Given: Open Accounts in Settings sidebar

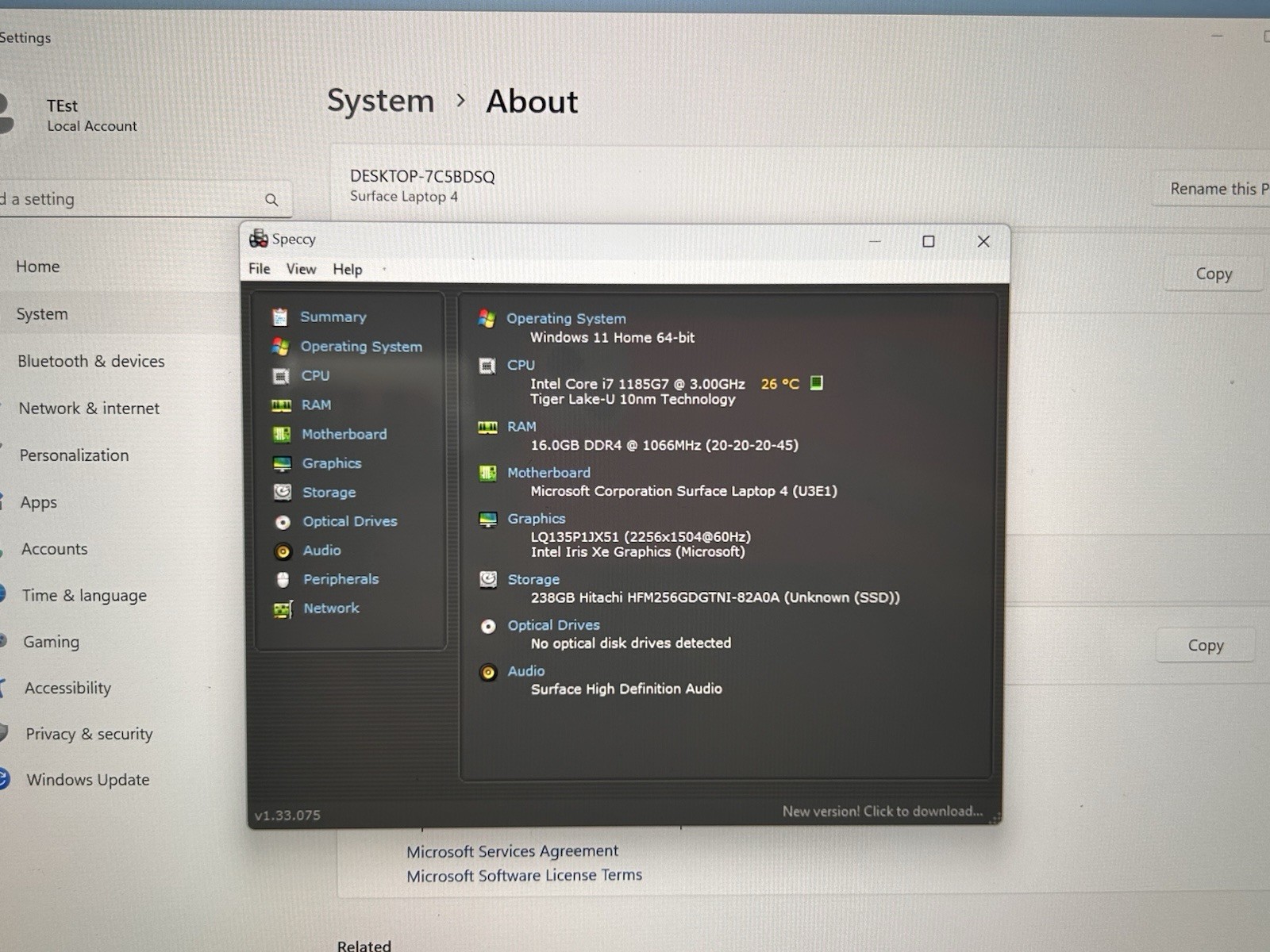Looking at the screenshot, I should click(x=54, y=549).
